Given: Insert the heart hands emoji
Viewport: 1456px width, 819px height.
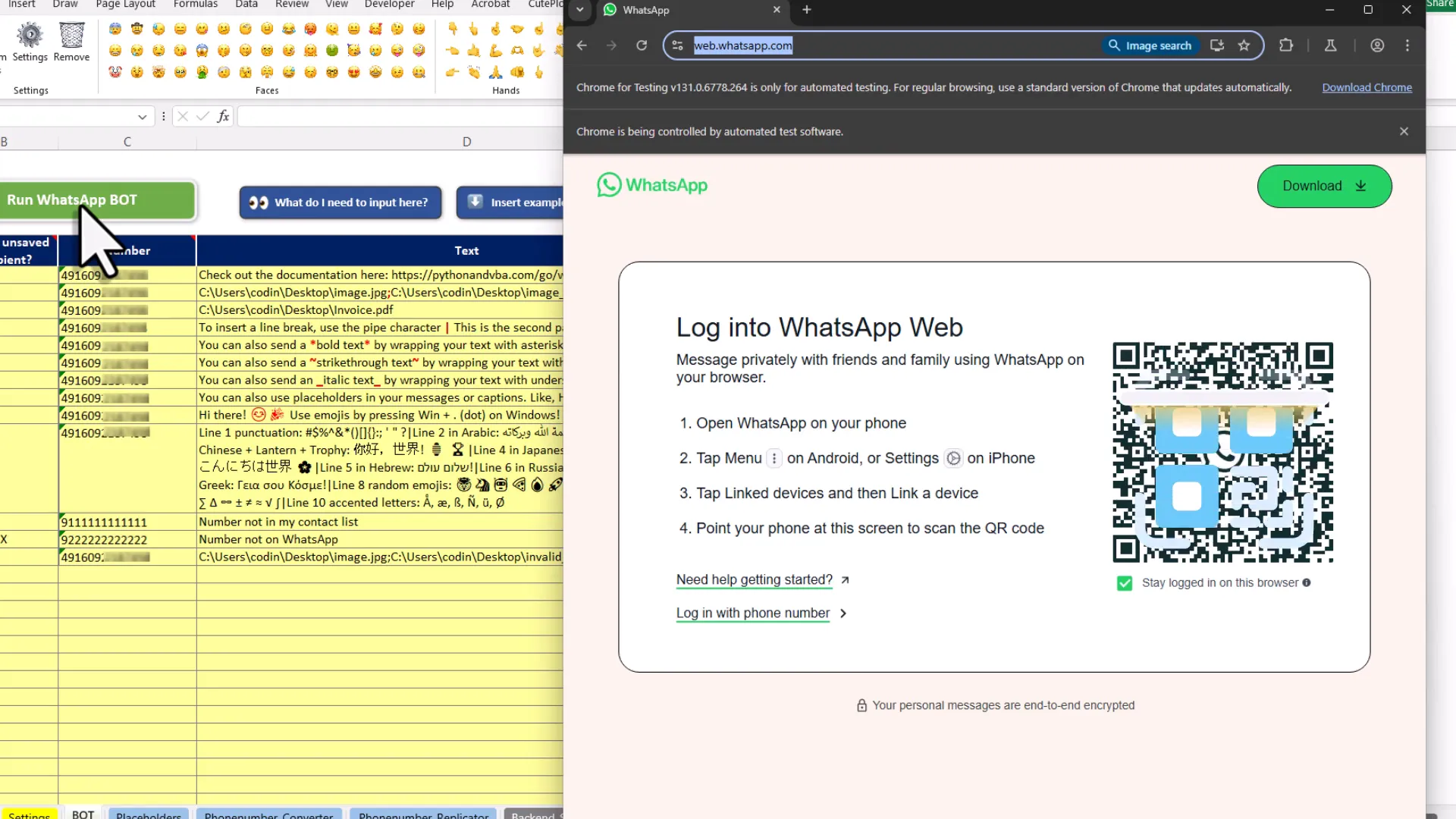Looking at the screenshot, I should click(517, 50).
